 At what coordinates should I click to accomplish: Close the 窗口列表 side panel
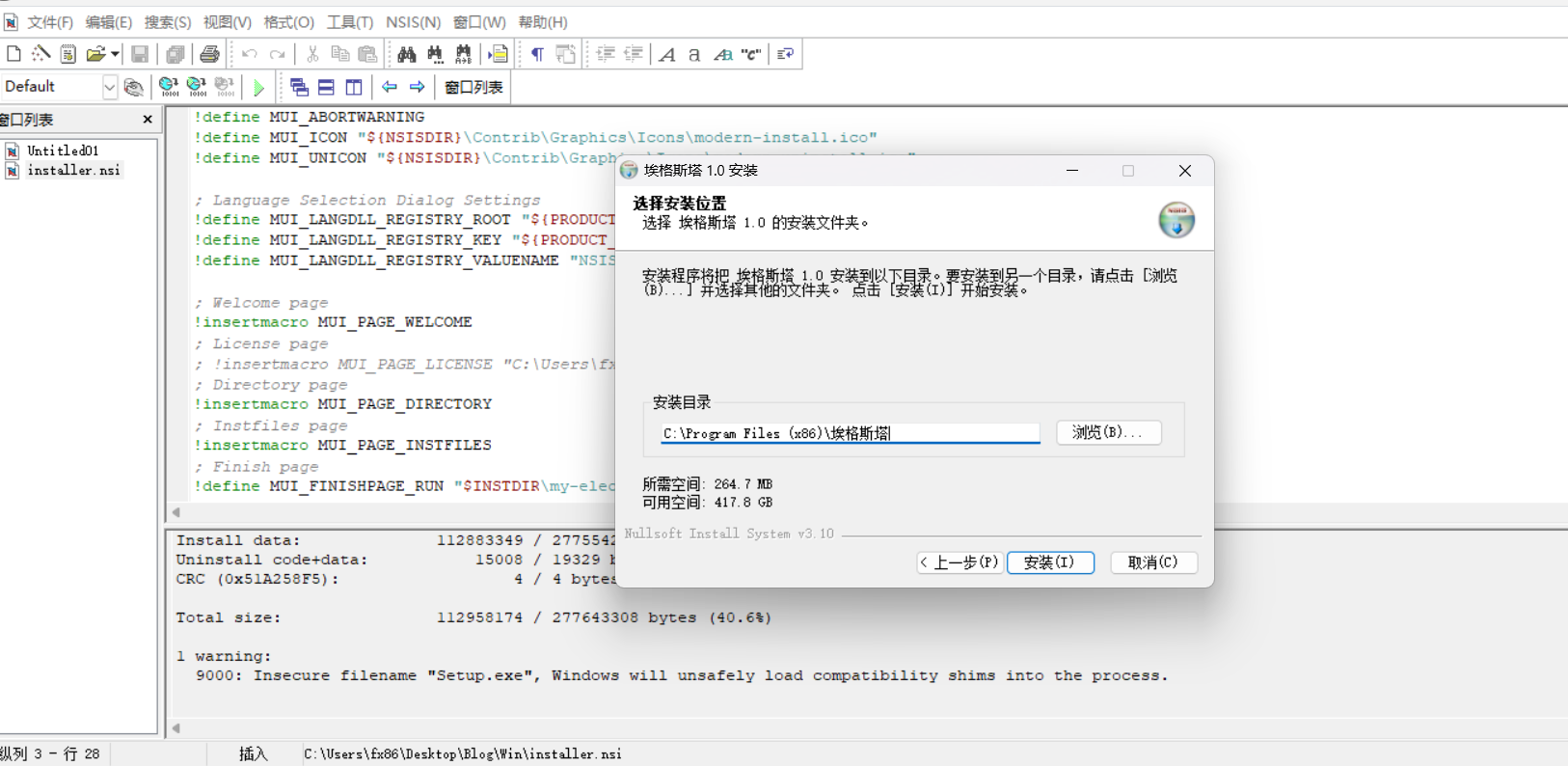[x=148, y=119]
